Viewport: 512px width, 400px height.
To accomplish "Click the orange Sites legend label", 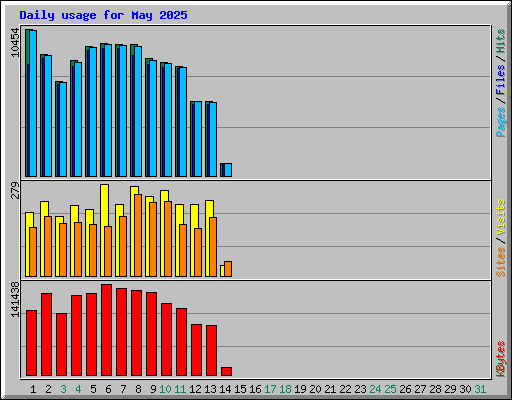I will click(500, 262).
